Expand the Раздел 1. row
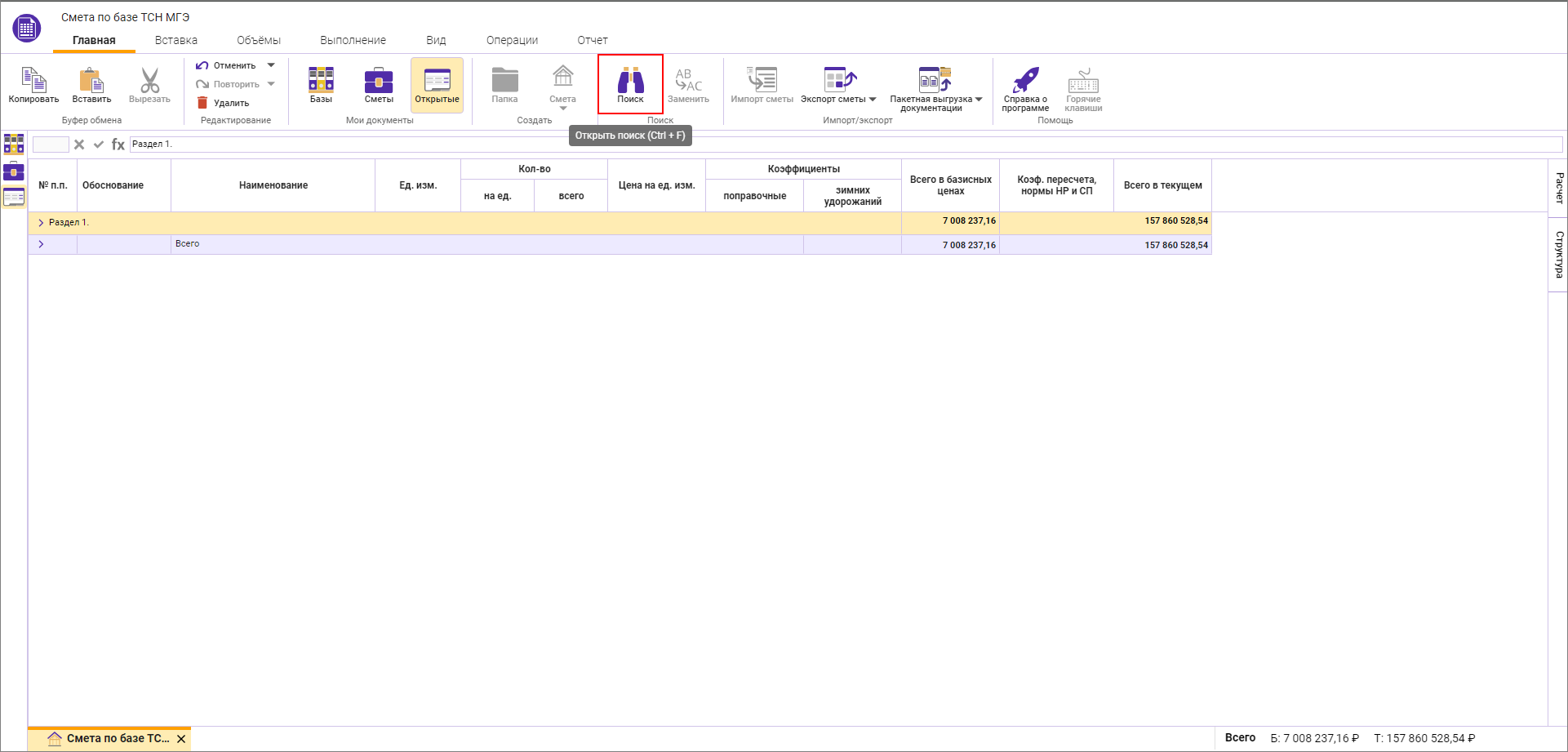The width and height of the screenshot is (1568, 752). click(x=41, y=223)
